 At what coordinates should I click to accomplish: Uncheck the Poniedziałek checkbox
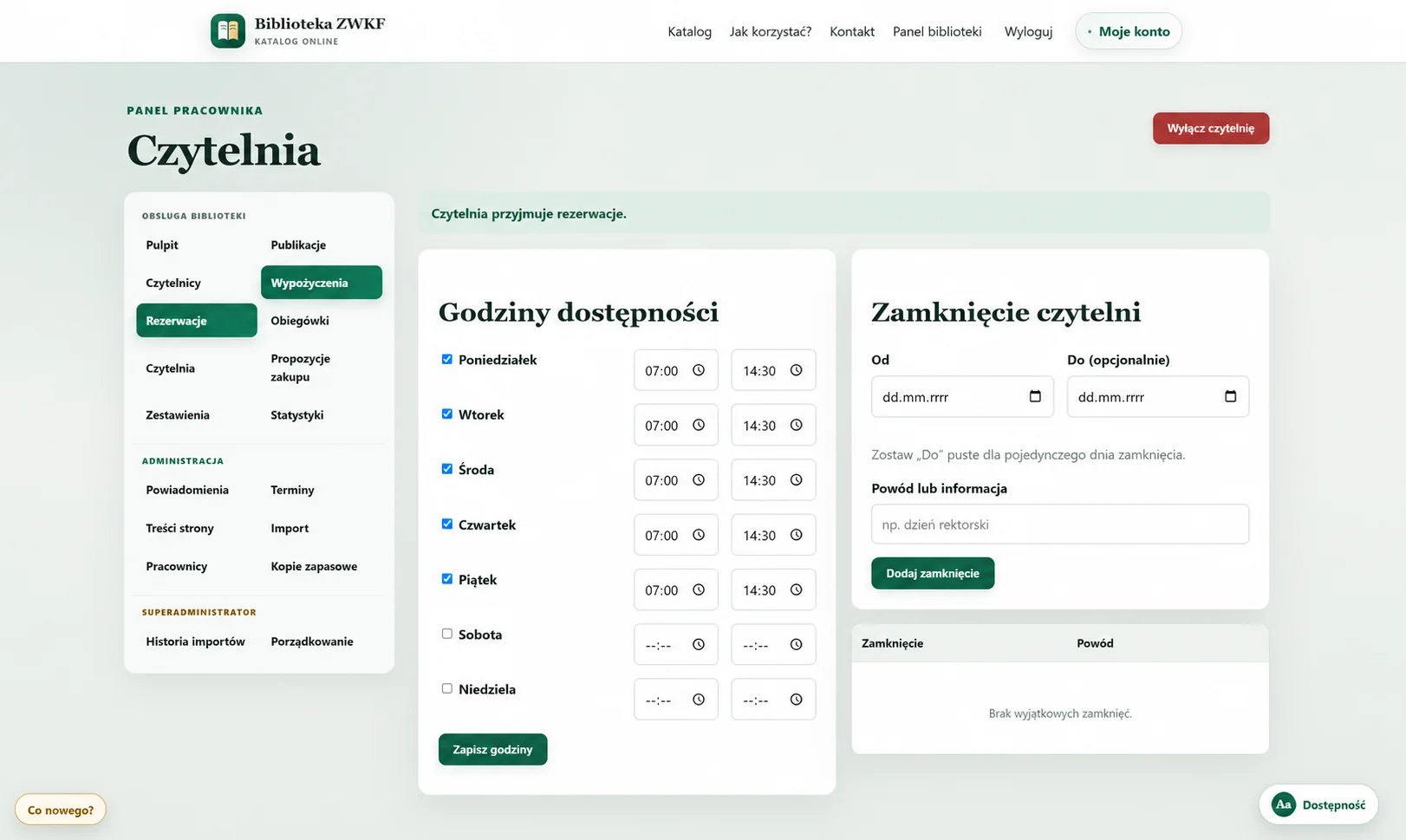point(447,359)
